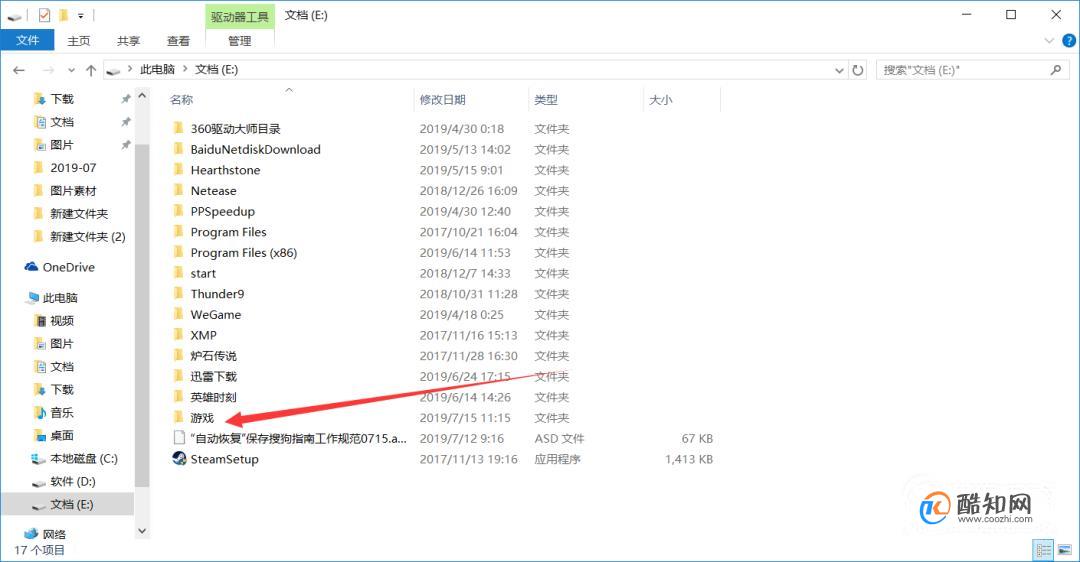
Task: Open the 管理 ribbon tab
Action: tap(240, 41)
